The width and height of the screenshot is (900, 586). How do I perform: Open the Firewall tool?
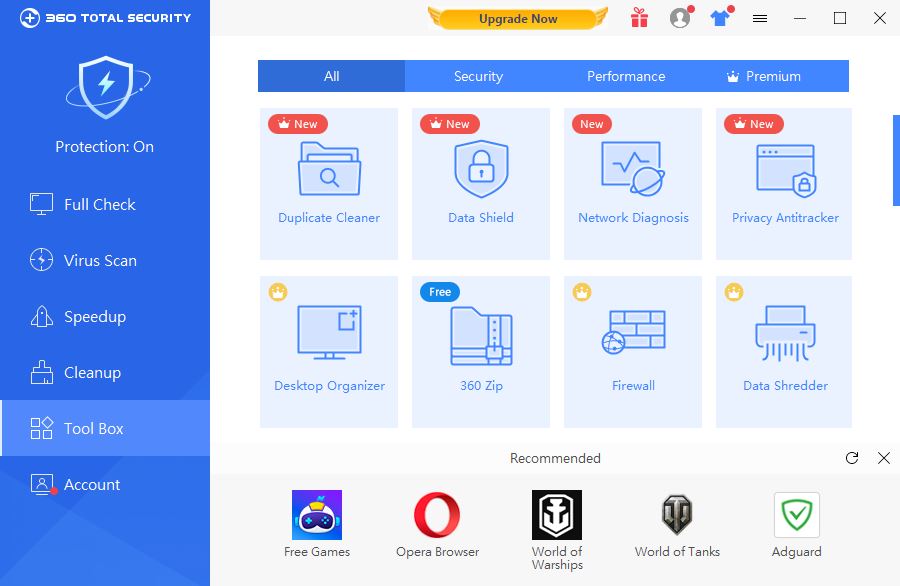tap(633, 352)
